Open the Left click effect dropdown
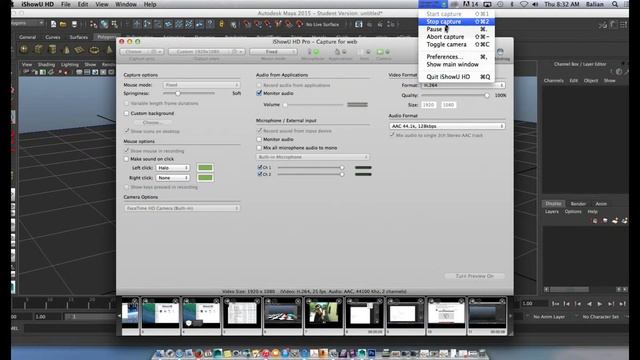 173,168
